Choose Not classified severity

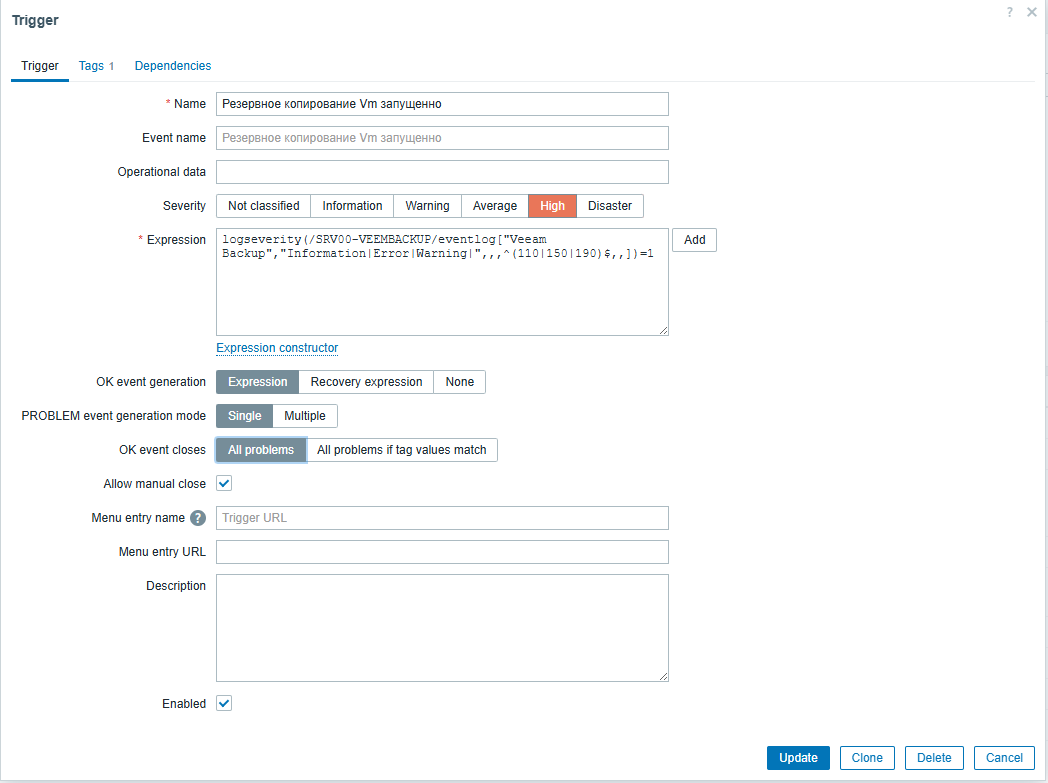[263, 206]
